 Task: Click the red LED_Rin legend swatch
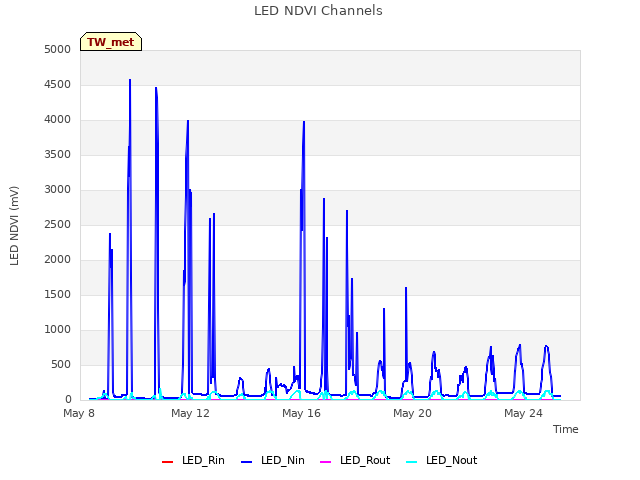point(167,462)
